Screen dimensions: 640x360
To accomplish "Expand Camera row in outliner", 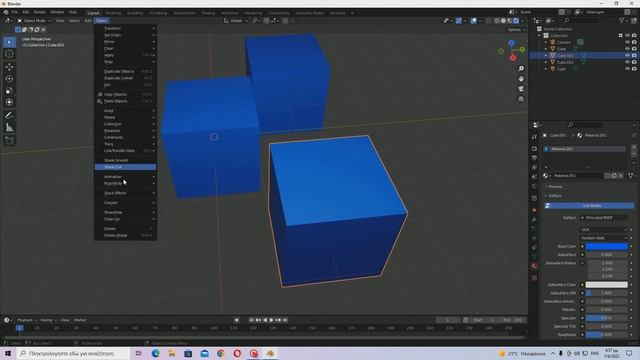I will pos(546,42).
